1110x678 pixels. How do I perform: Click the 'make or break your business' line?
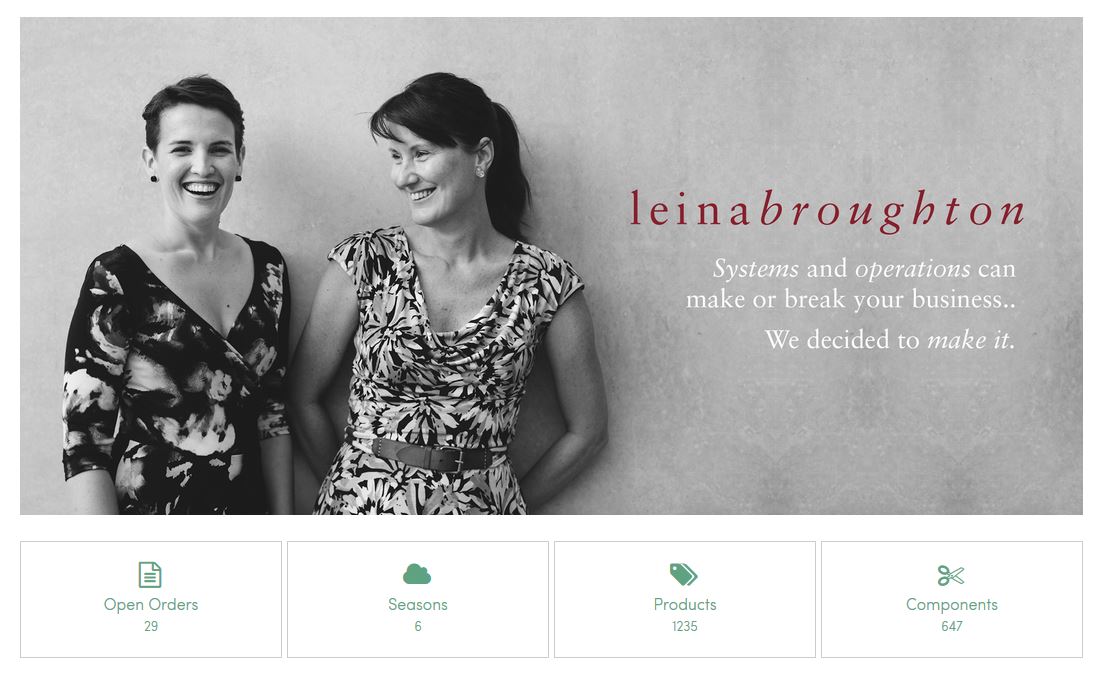(x=851, y=299)
